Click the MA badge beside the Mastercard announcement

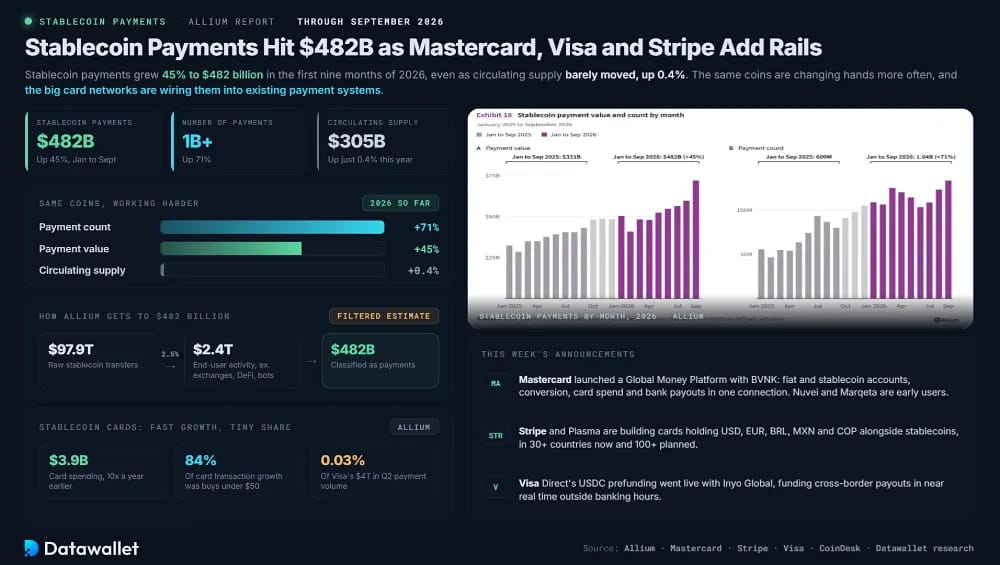coord(496,384)
